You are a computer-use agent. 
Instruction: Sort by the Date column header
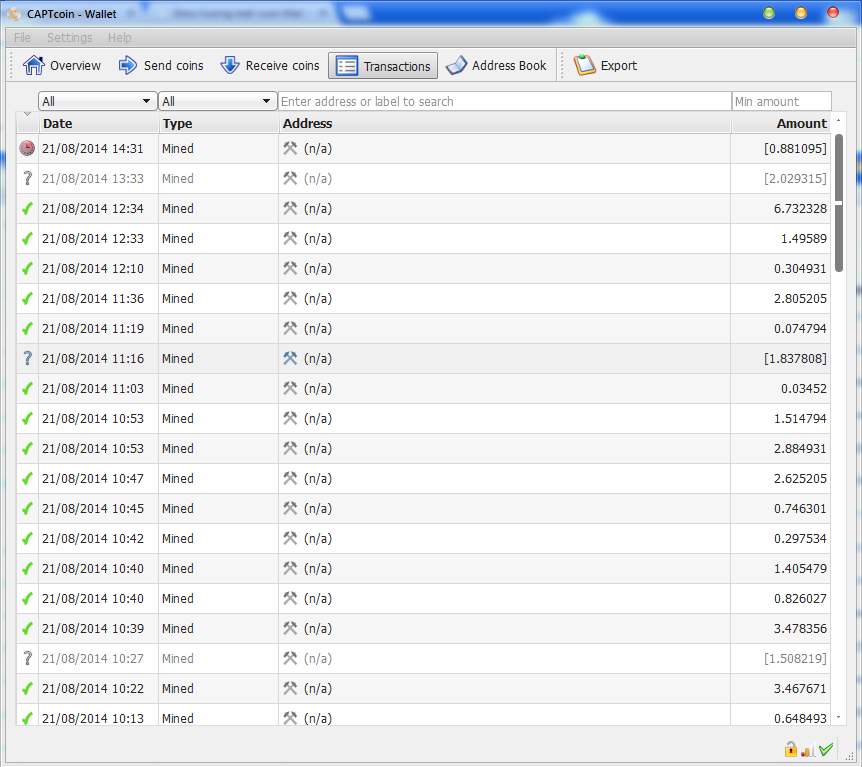pyautogui.click(x=98, y=123)
